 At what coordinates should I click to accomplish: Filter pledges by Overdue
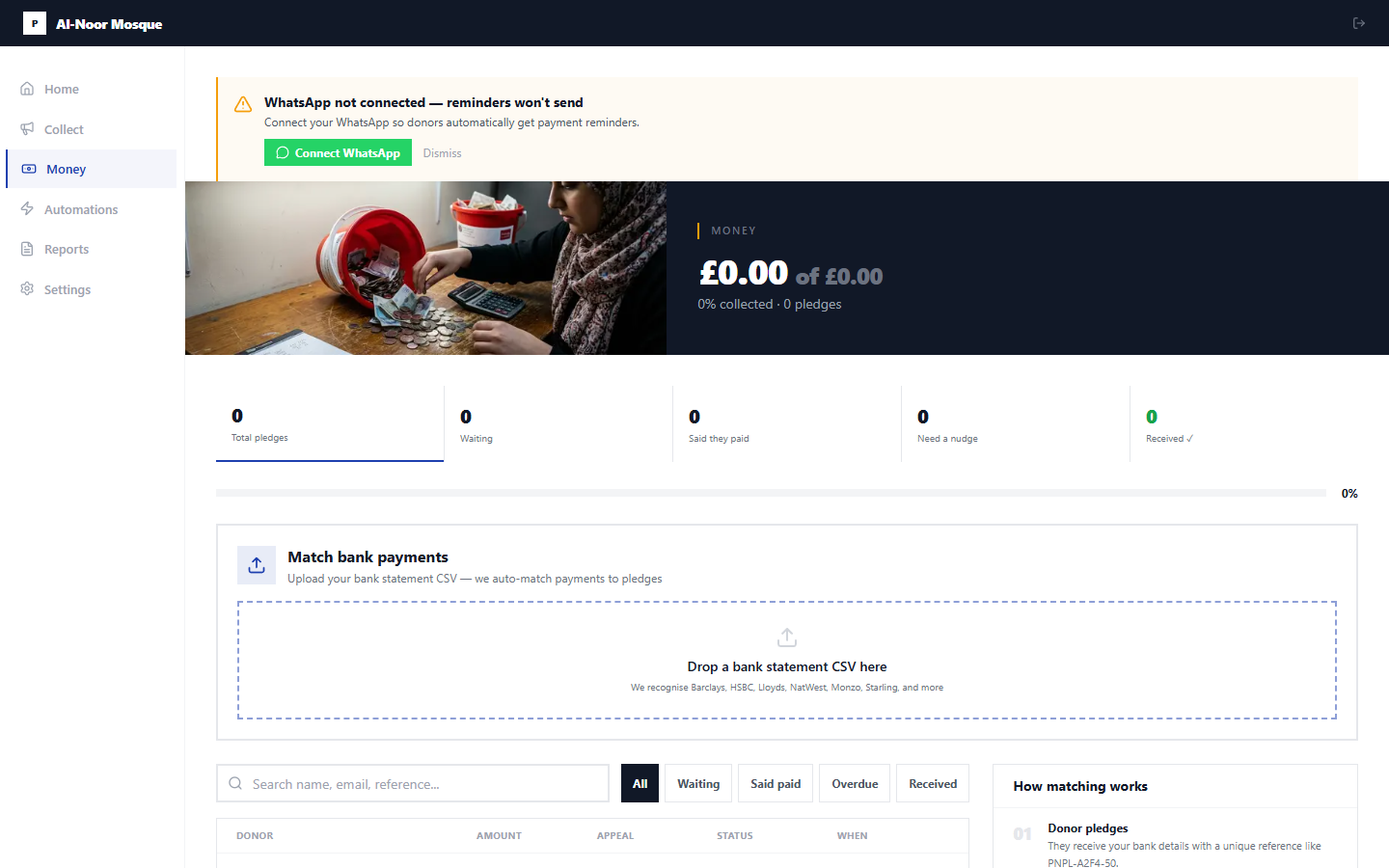pos(855,783)
